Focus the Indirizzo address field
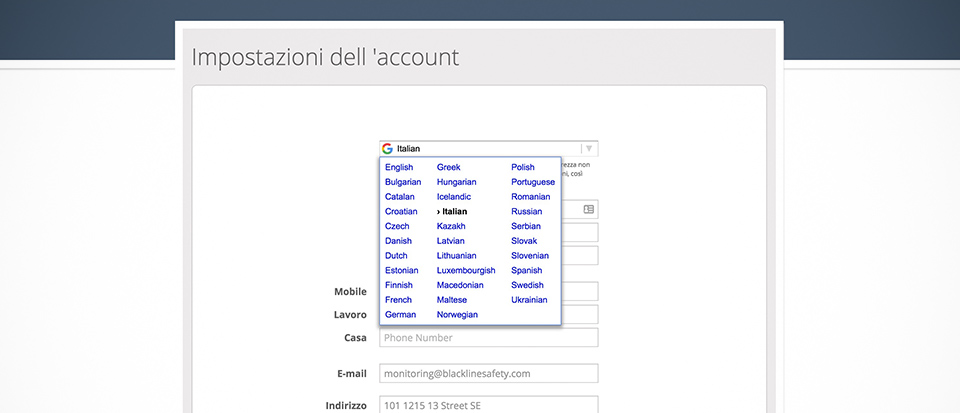The width and height of the screenshot is (960, 413). [x=488, y=405]
